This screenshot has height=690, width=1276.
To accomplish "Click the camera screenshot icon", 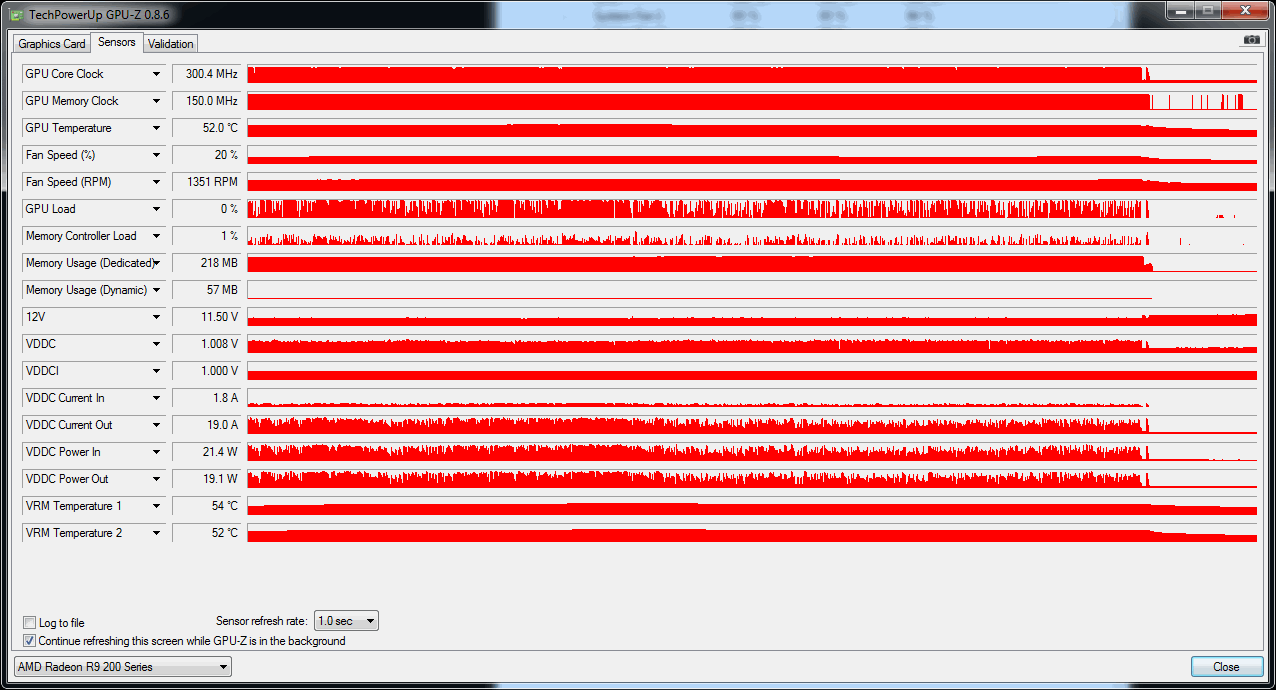I will 1252,40.
